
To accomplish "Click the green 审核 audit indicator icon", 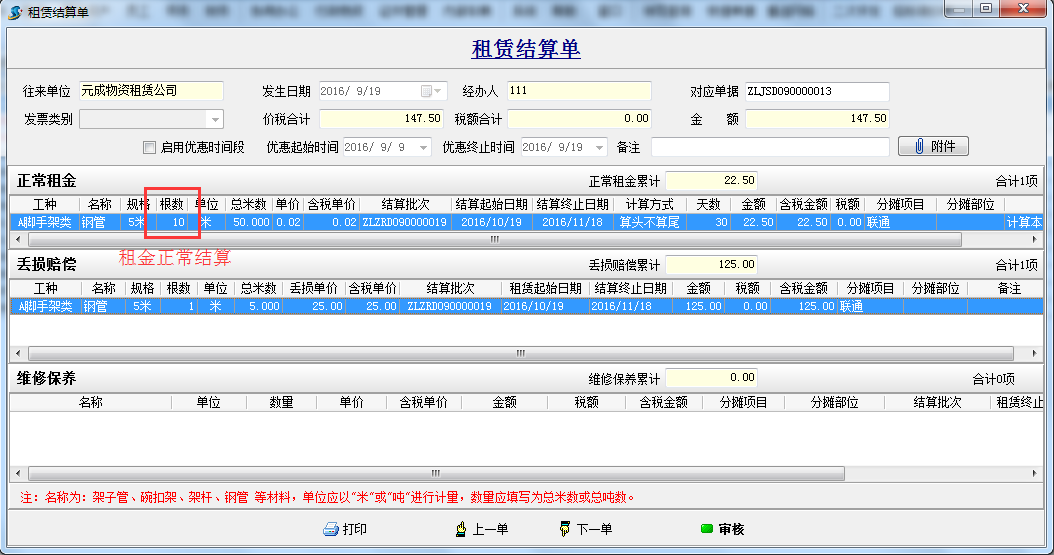I will point(706,529).
